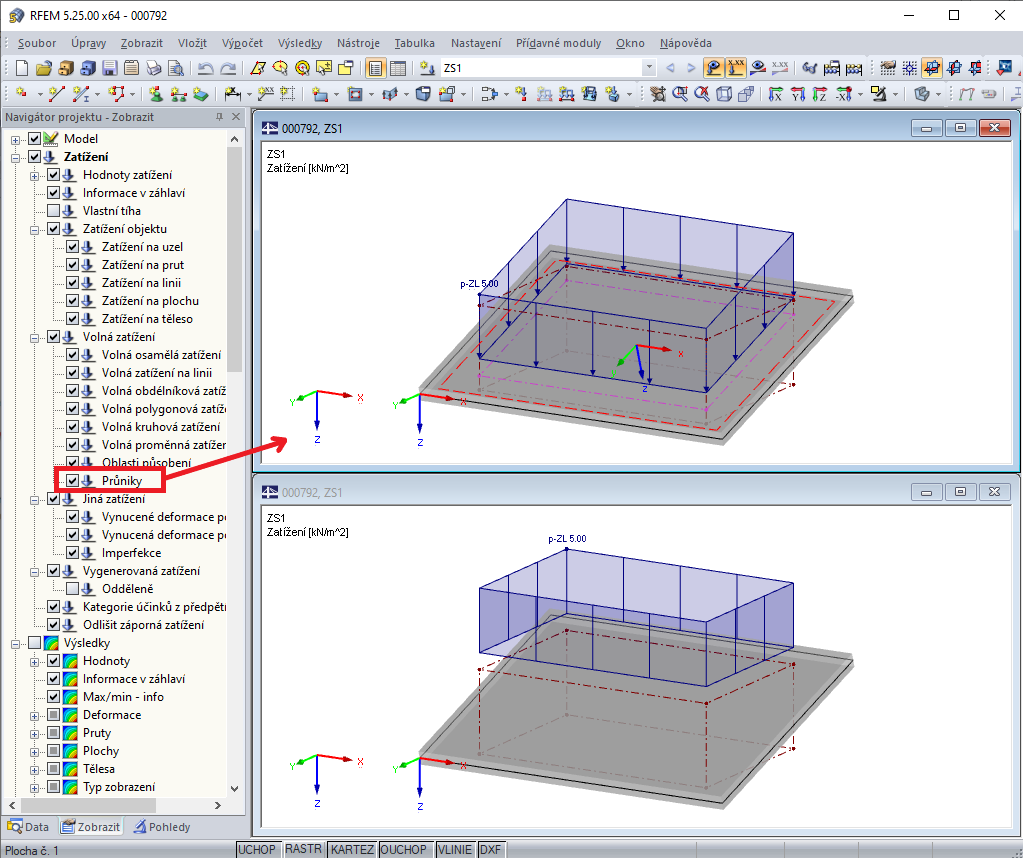View model in Z direction
This screenshot has width=1023, height=858.
[819, 94]
